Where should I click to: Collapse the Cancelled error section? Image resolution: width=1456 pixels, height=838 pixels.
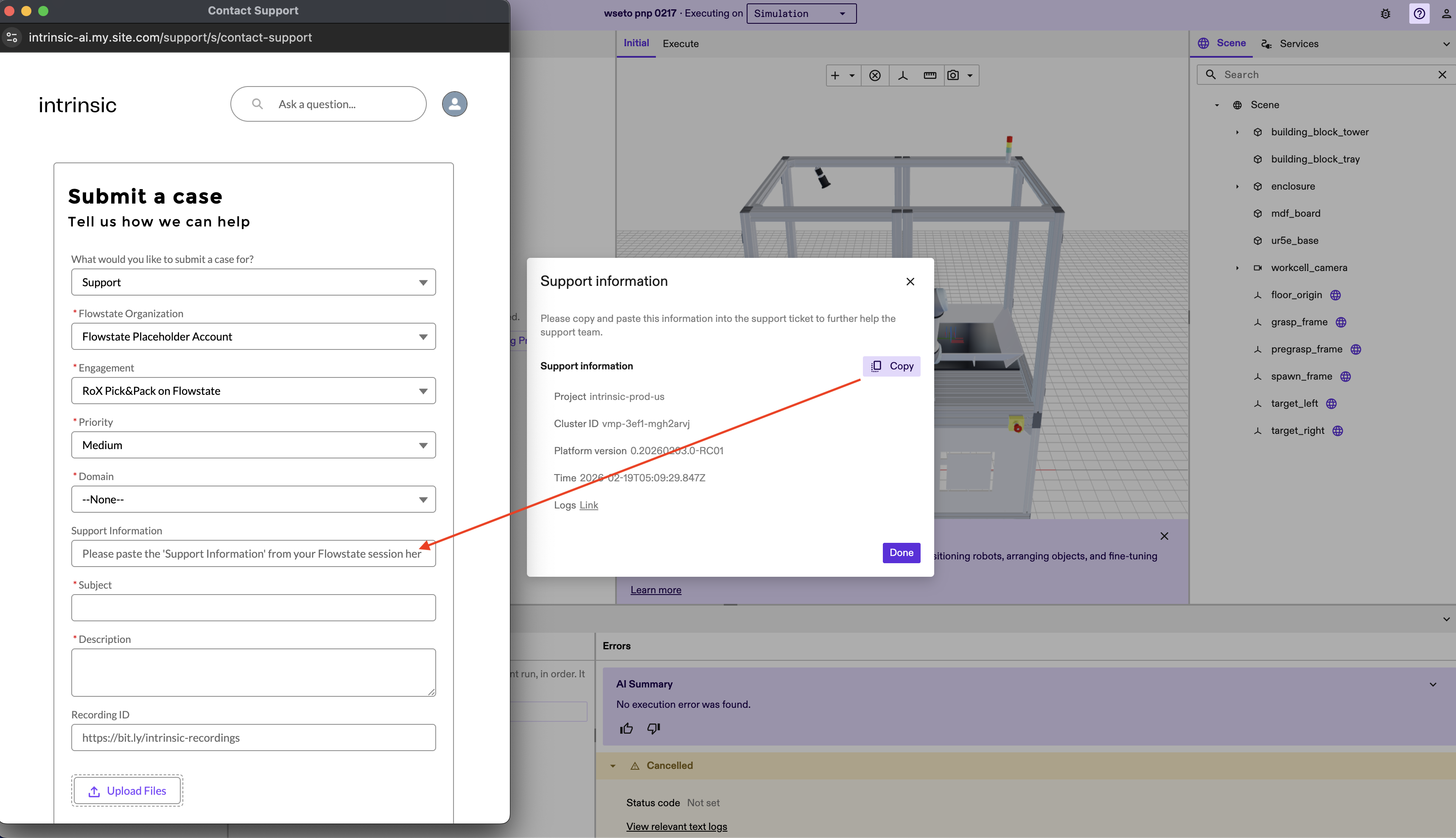coord(613,766)
